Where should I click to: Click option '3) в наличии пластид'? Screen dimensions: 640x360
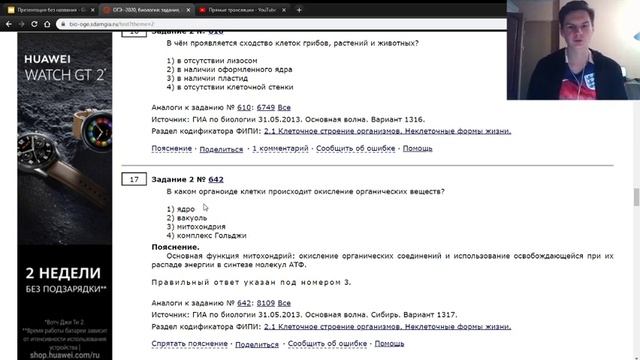click(x=207, y=78)
